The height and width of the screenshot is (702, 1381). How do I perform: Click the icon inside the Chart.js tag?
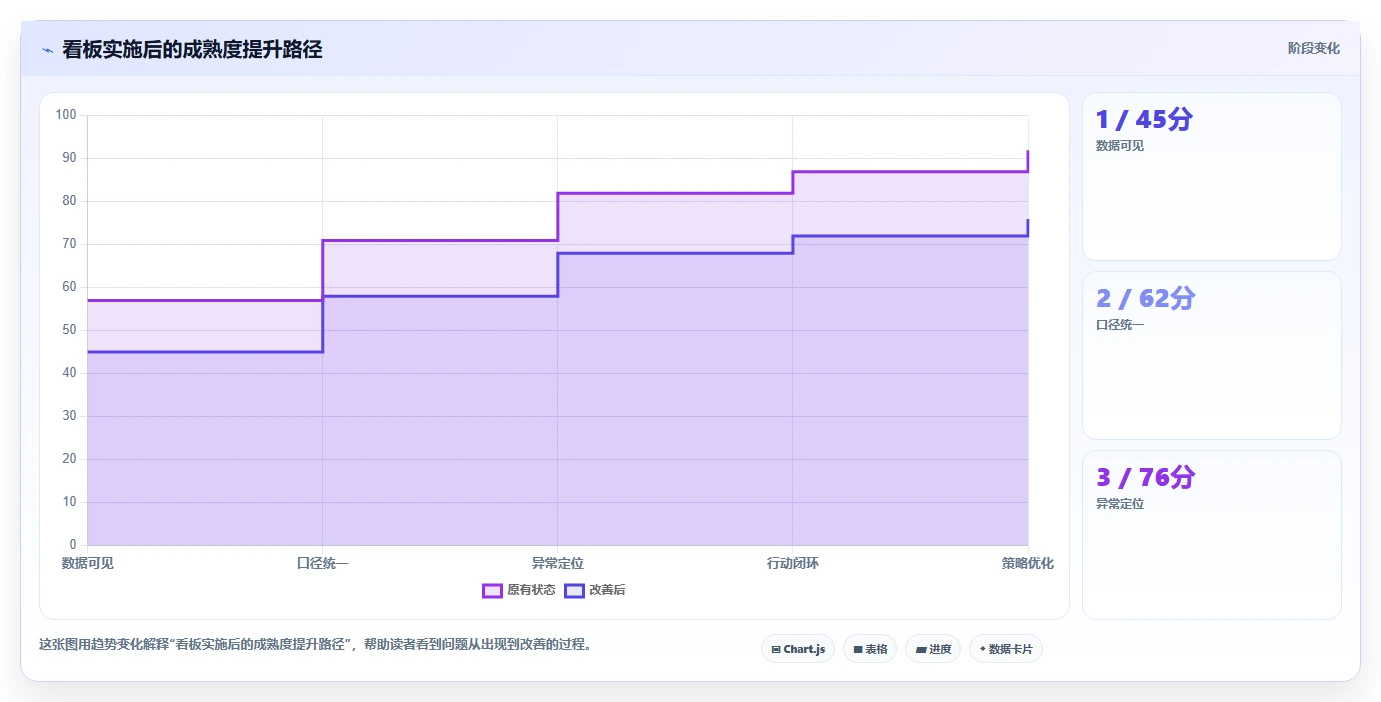click(x=776, y=649)
